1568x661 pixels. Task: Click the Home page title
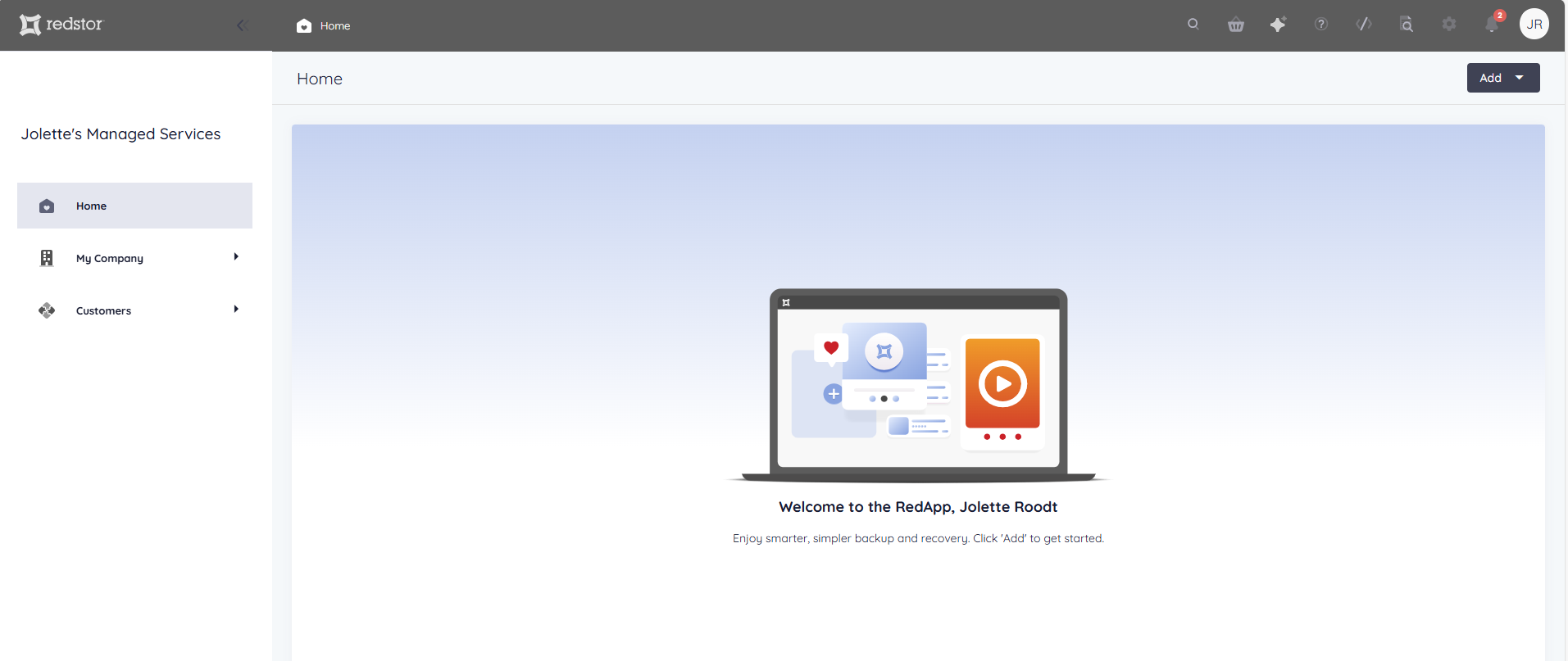click(x=320, y=79)
